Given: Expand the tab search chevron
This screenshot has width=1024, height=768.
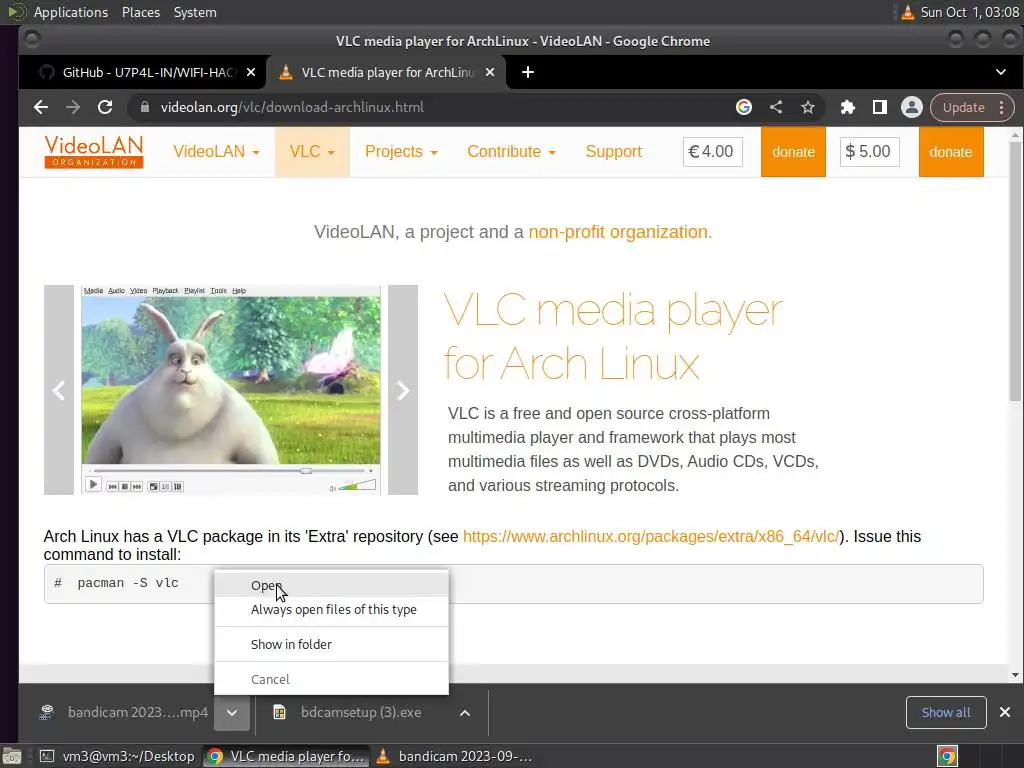Looking at the screenshot, I should click(x=1000, y=72).
